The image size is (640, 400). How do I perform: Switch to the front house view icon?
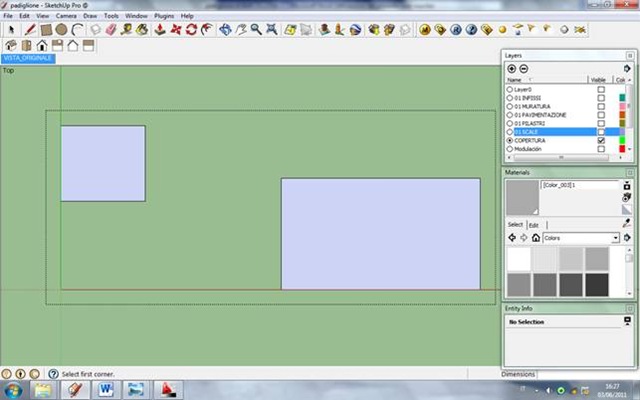[42, 45]
